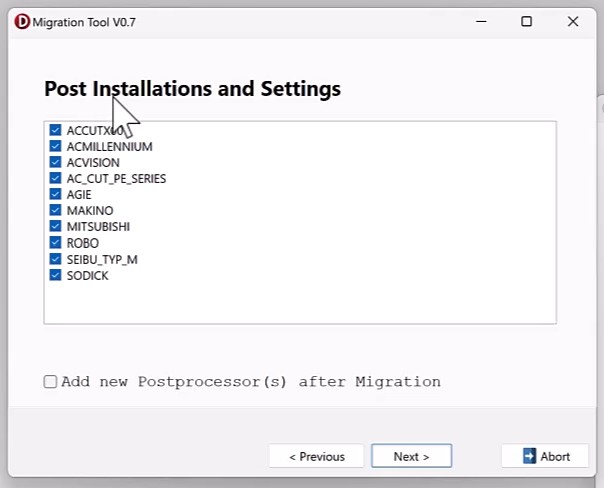Untick the ACVISION checkbox

click(55, 162)
